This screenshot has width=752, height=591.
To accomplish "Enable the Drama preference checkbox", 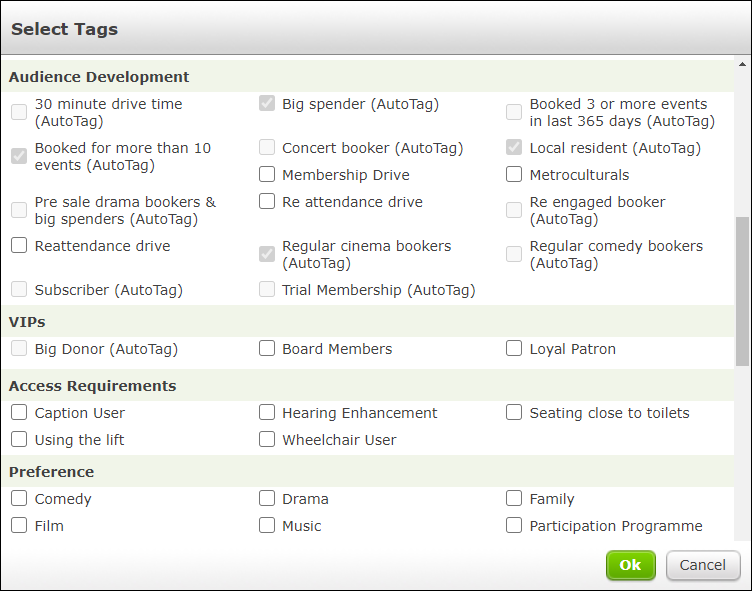I will tap(267, 498).
